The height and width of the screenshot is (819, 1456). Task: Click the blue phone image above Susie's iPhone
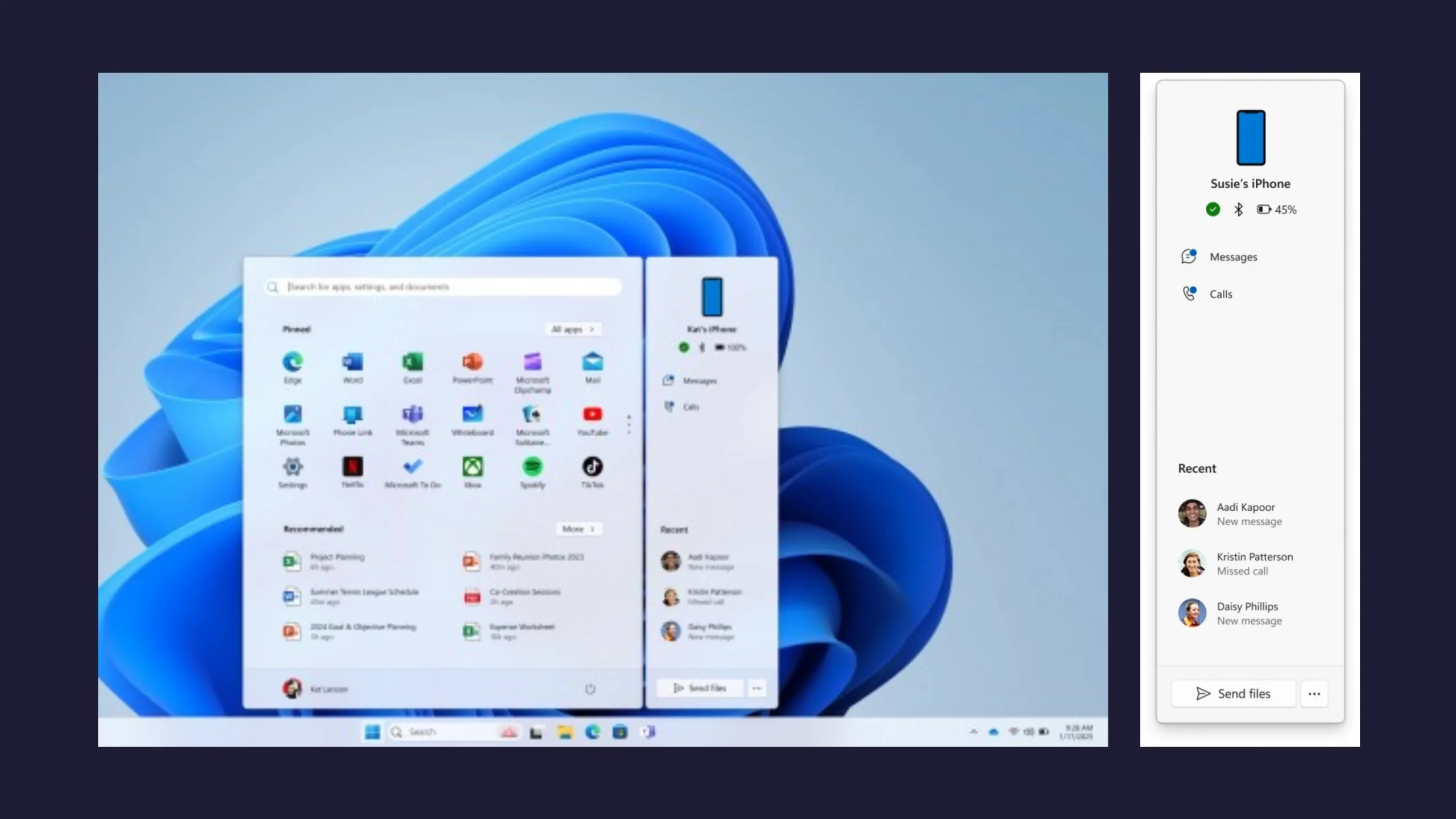coord(1251,138)
